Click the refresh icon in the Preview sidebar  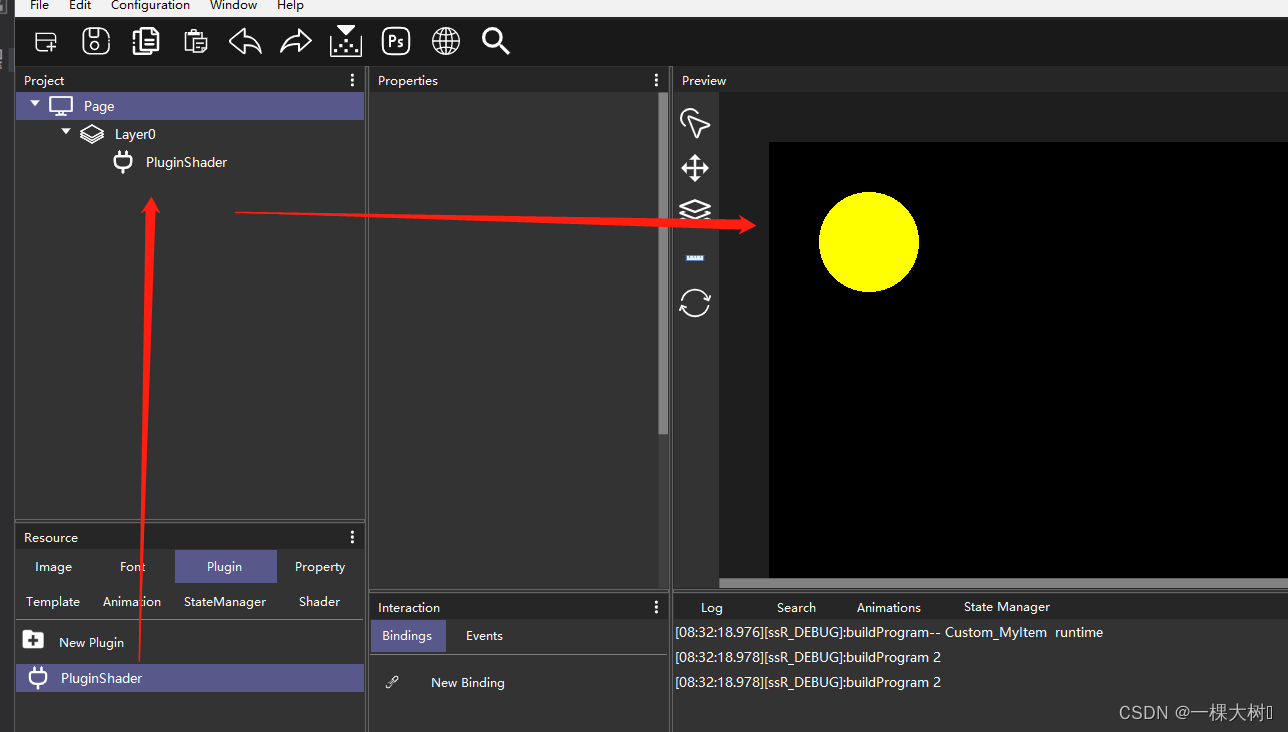click(x=694, y=302)
